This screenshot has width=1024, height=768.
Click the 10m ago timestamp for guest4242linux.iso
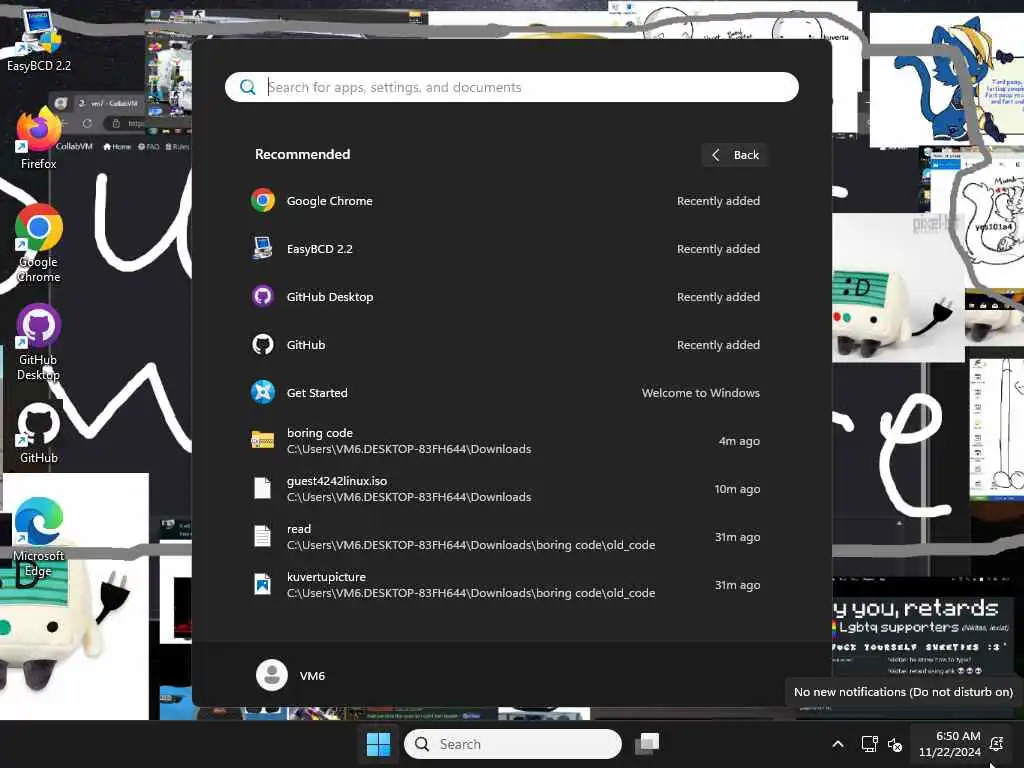(737, 489)
